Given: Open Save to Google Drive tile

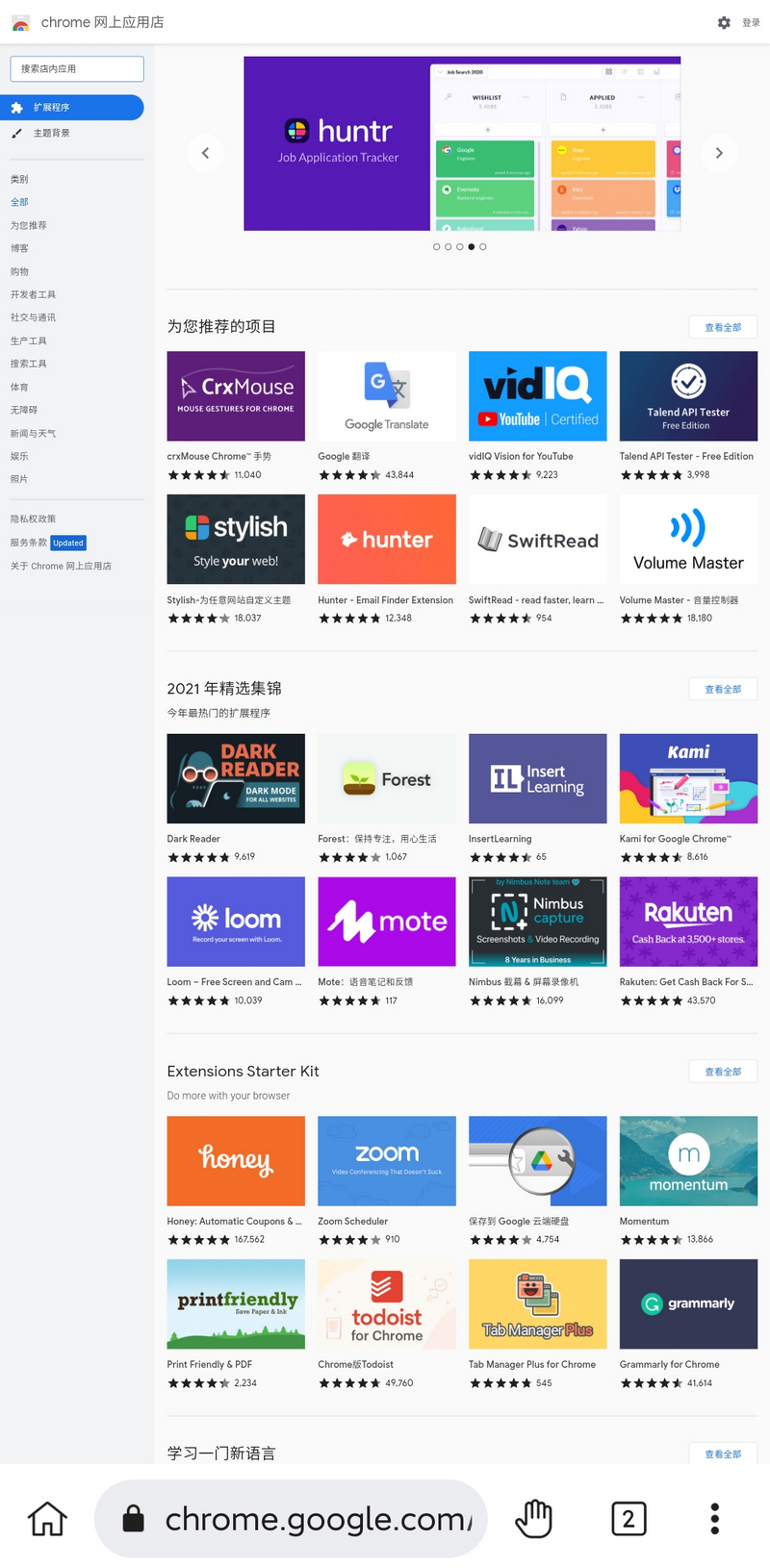Looking at the screenshot, I should 538,1181.
